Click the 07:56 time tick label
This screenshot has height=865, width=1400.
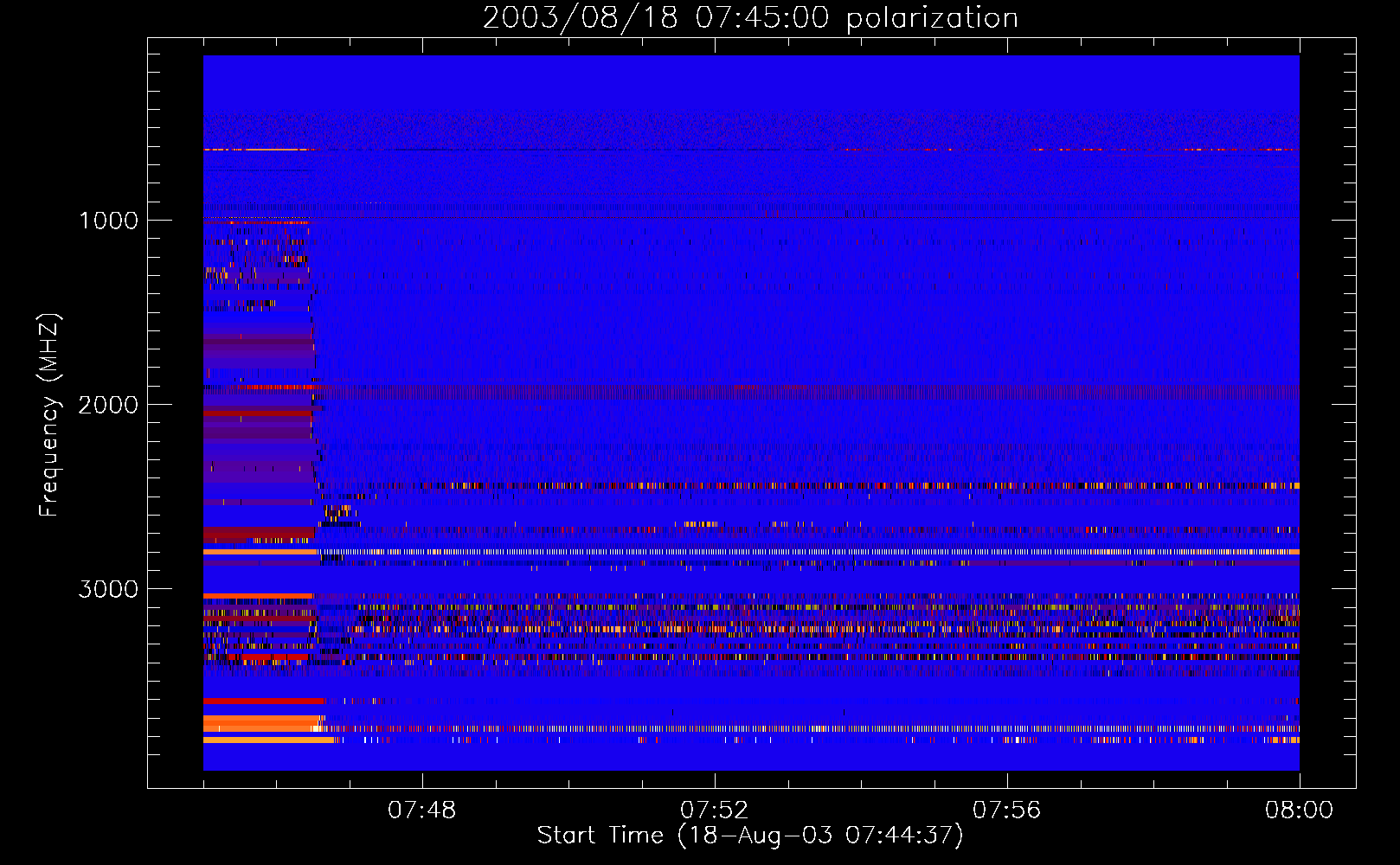coord(1006,811)
